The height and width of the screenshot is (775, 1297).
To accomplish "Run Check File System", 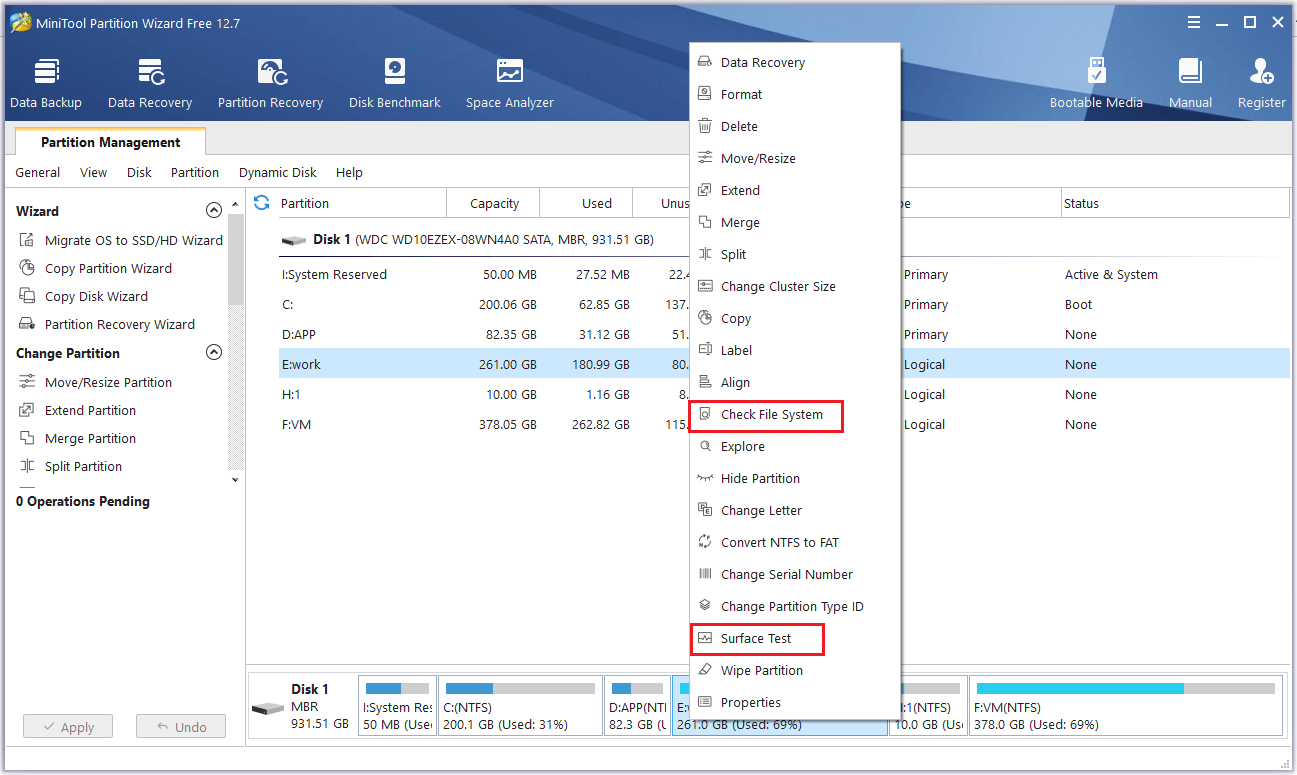I will click(x=796, y=414).
